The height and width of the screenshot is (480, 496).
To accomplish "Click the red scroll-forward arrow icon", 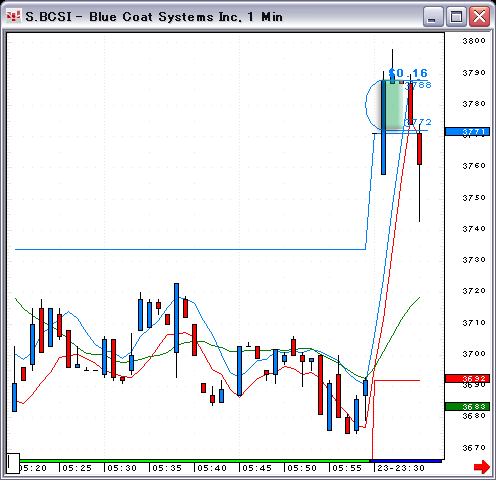I will point(482,467).
